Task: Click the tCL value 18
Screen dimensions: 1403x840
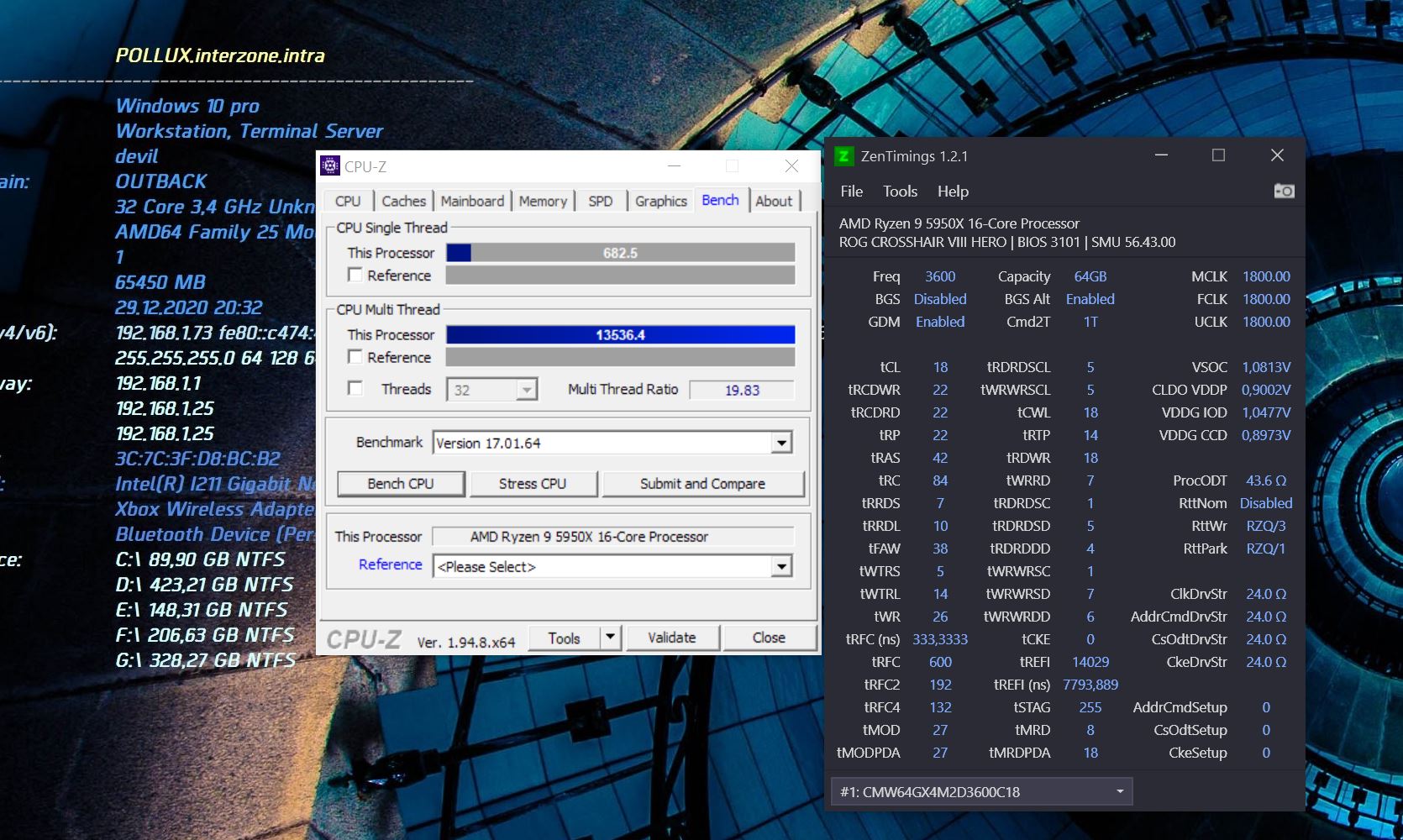Action: (940, 367)
